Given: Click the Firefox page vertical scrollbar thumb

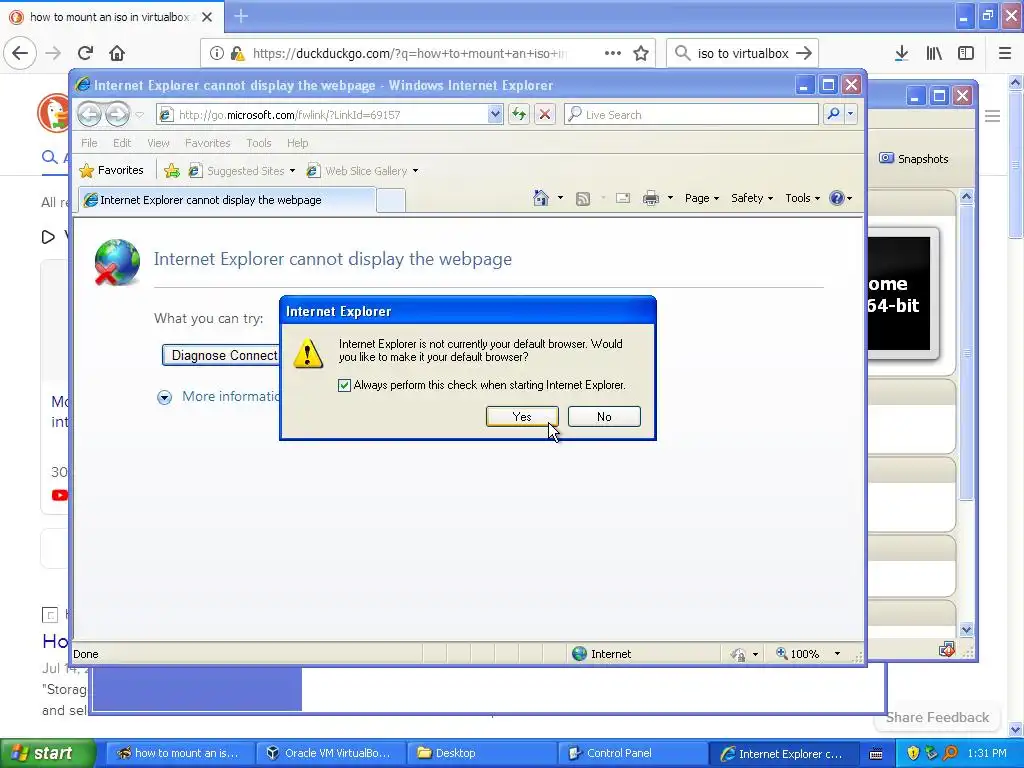Looking at the screenshot, I should coord(1015,165).
